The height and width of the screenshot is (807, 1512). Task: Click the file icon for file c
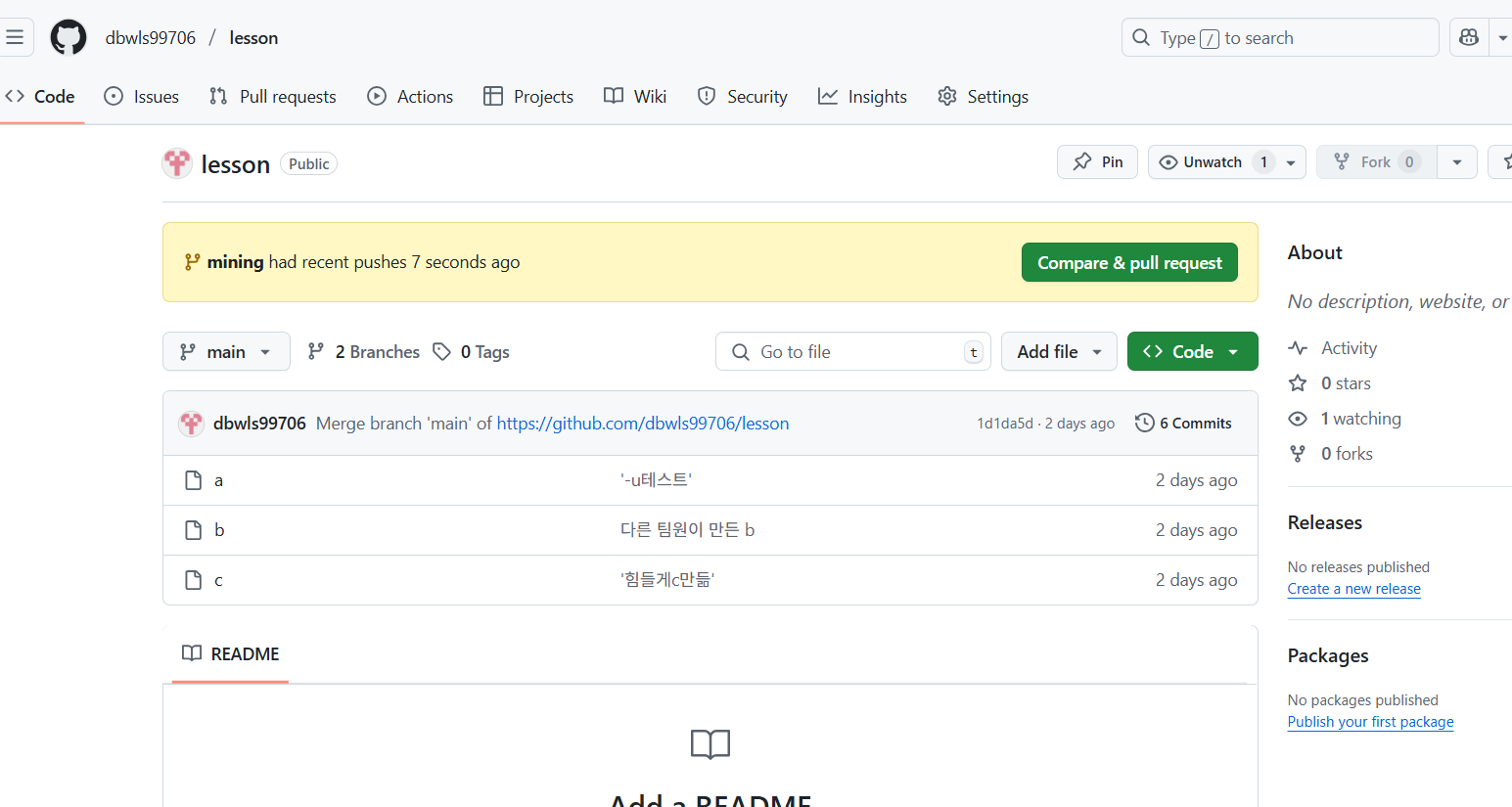pyautogui.click(x=194, y=580)
